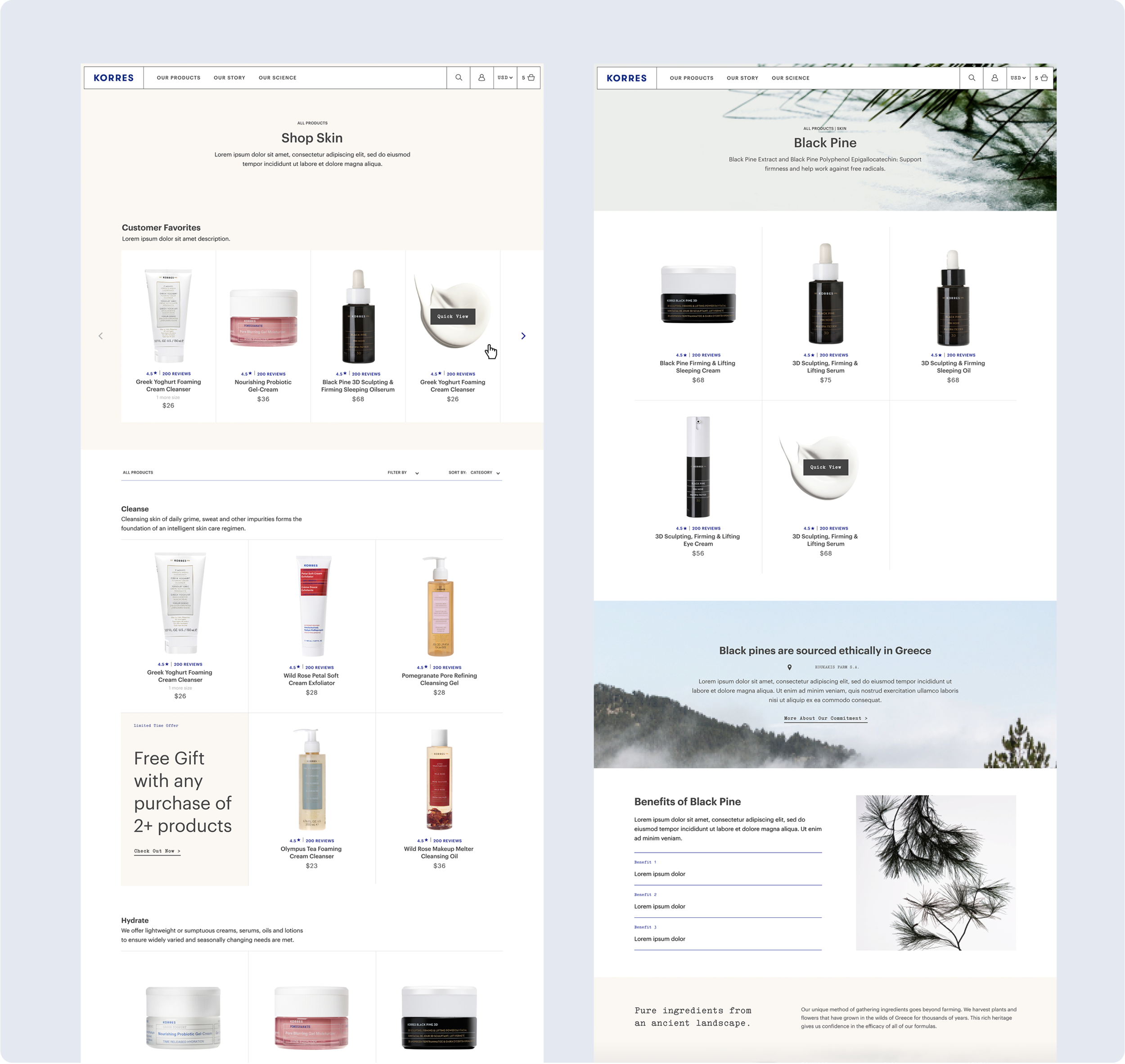Expand the Filter By dropdown
Viewport: 1125px width, 1064px height.
[x=403, y=473]
